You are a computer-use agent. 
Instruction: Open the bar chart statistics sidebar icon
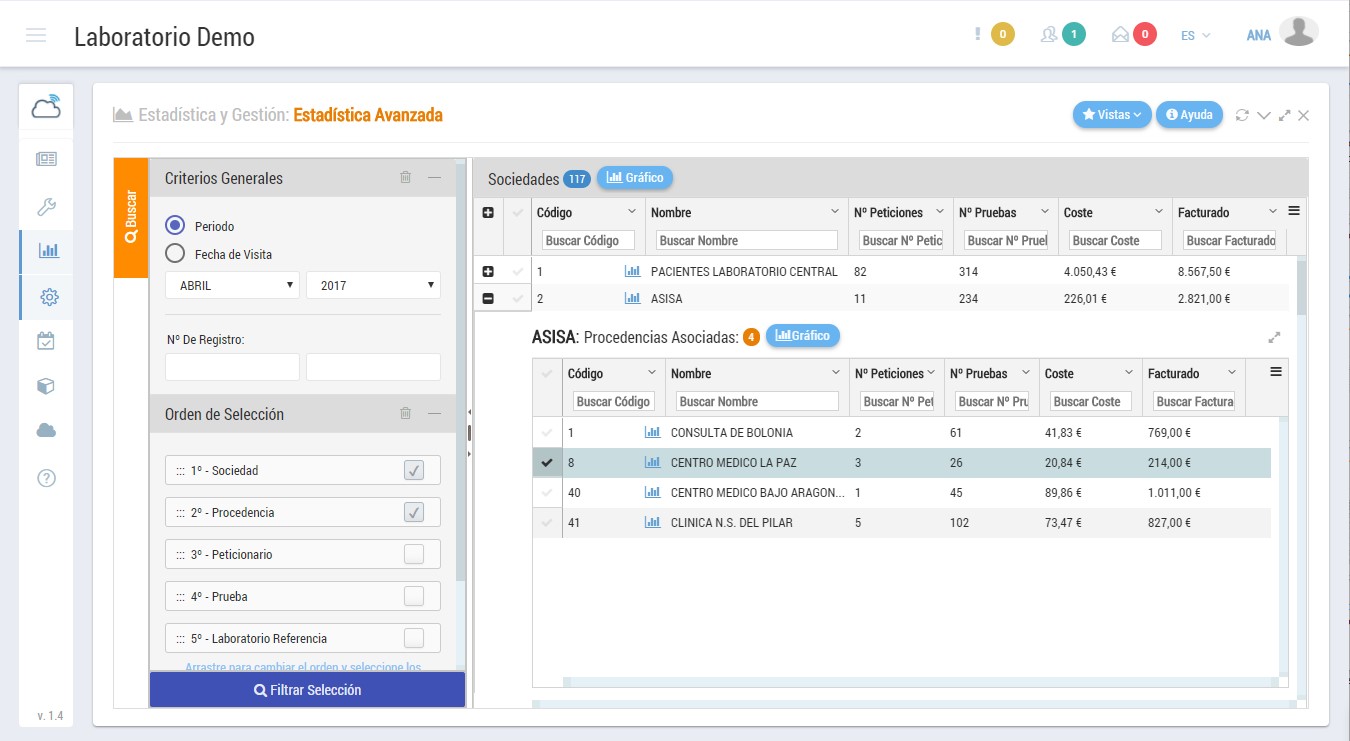coord(48,250)
